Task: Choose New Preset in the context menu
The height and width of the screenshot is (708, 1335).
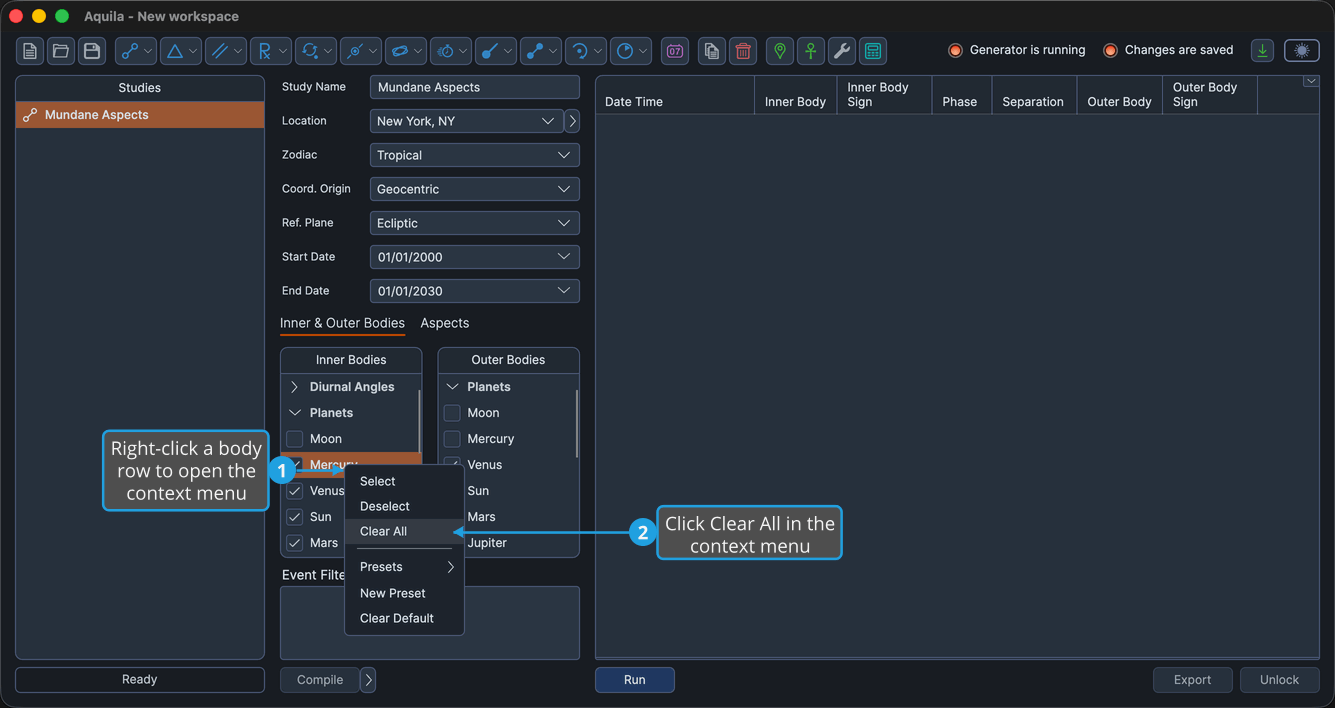Action: 404,593
